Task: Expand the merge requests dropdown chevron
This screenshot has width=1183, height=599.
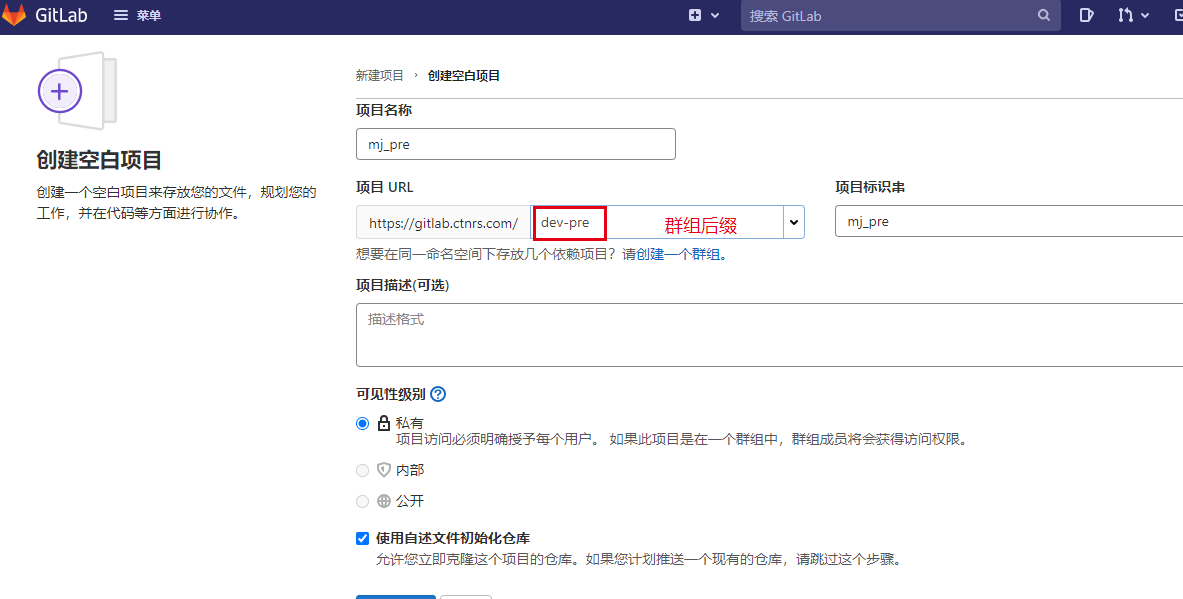Action: coord(1145,16)
